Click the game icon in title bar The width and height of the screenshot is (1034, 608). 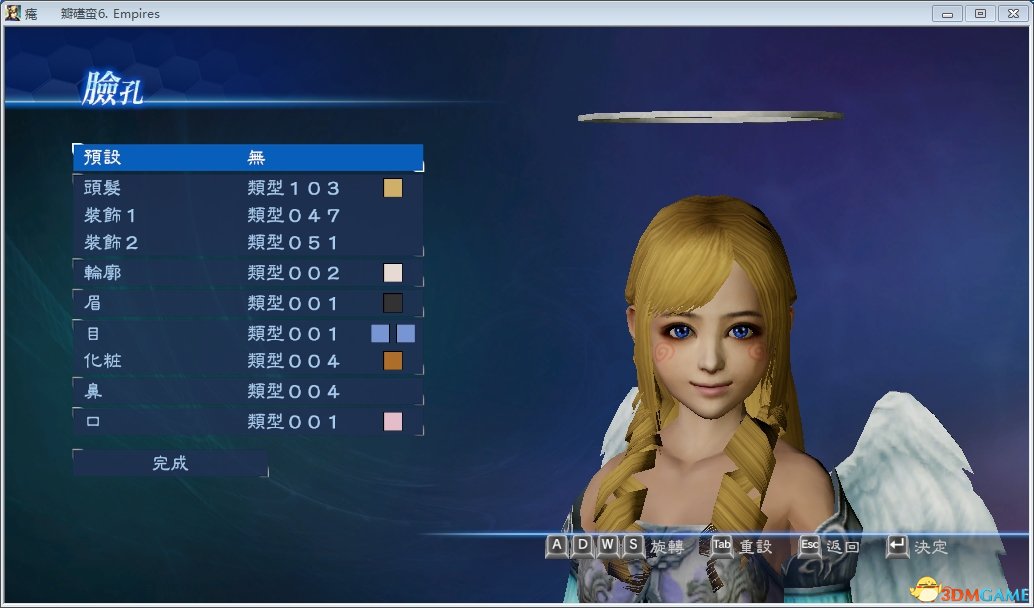click(13, 13)
